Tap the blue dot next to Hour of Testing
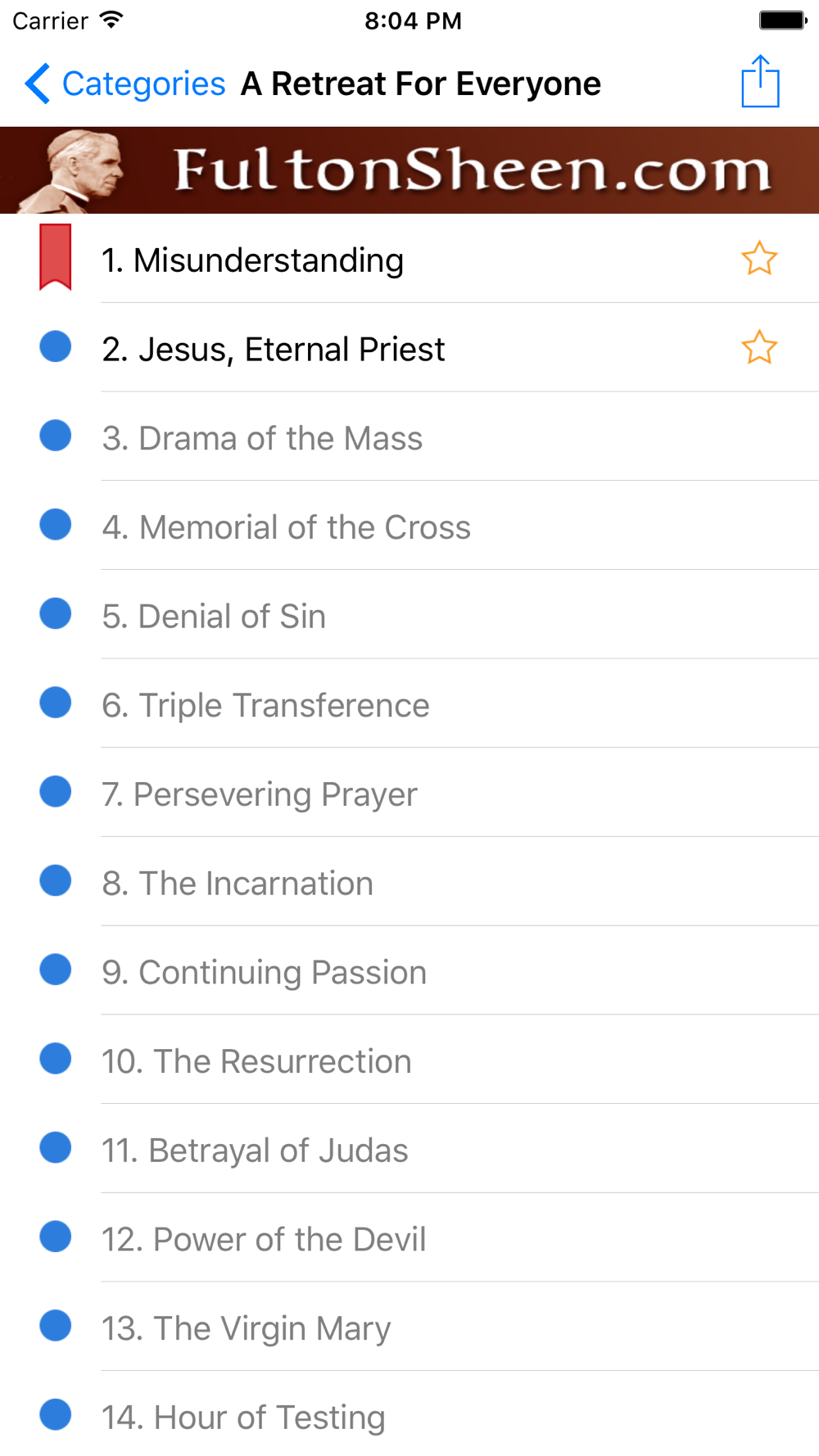This screenshot has width=819, height=1456. tap(56, 1415)
